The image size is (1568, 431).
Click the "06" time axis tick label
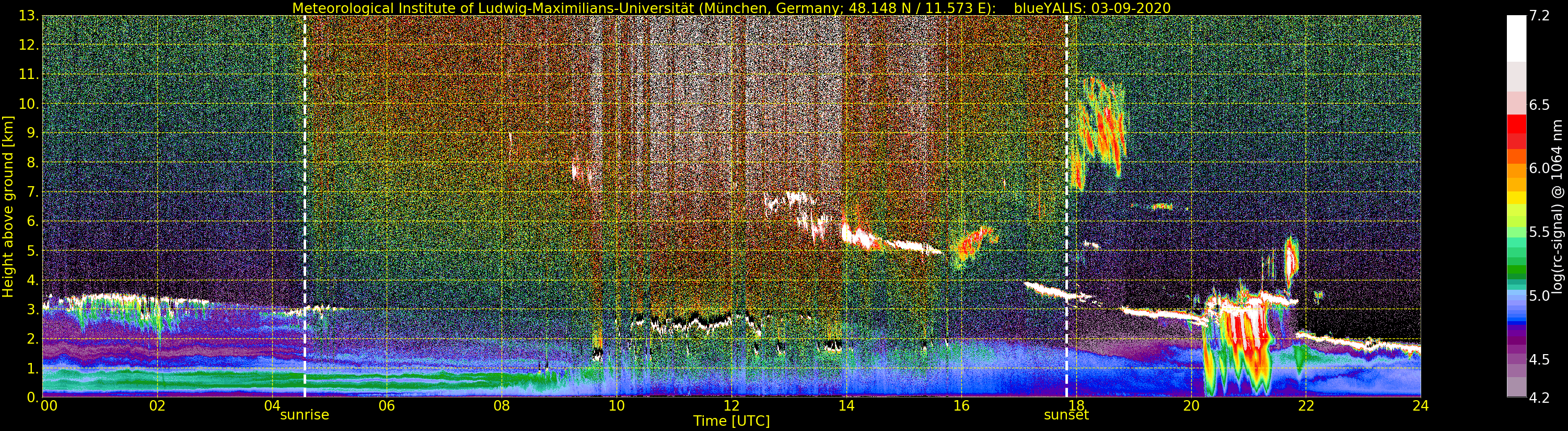pos(387,406)
